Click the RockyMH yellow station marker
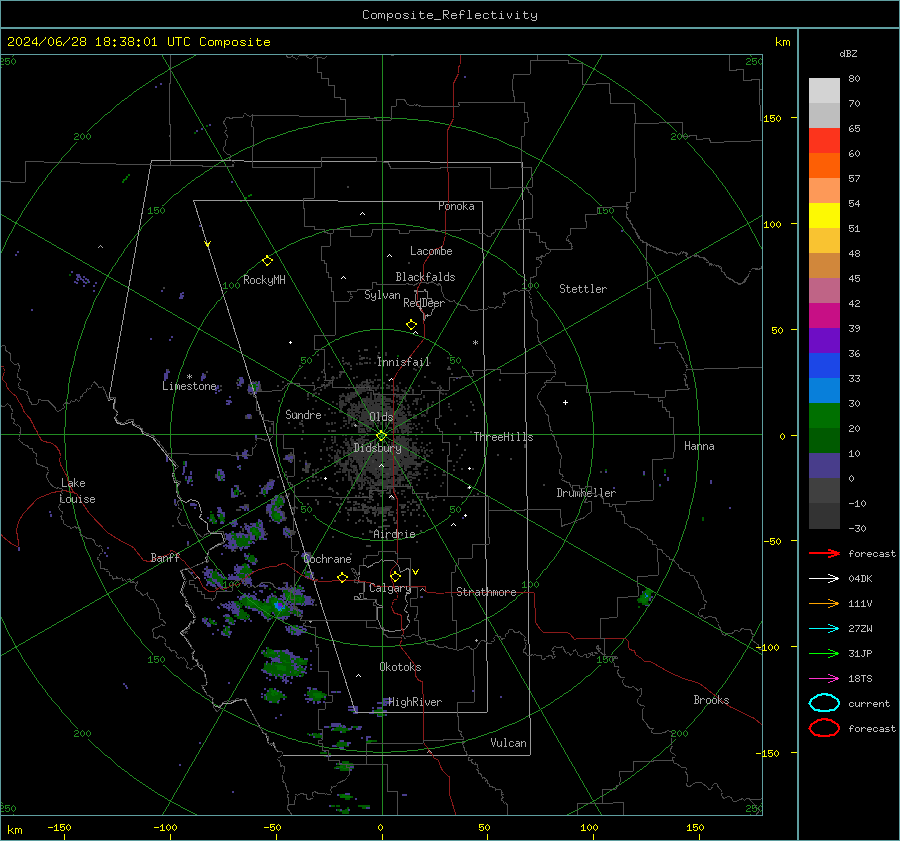Screen dimensions: 900x841 267,261
